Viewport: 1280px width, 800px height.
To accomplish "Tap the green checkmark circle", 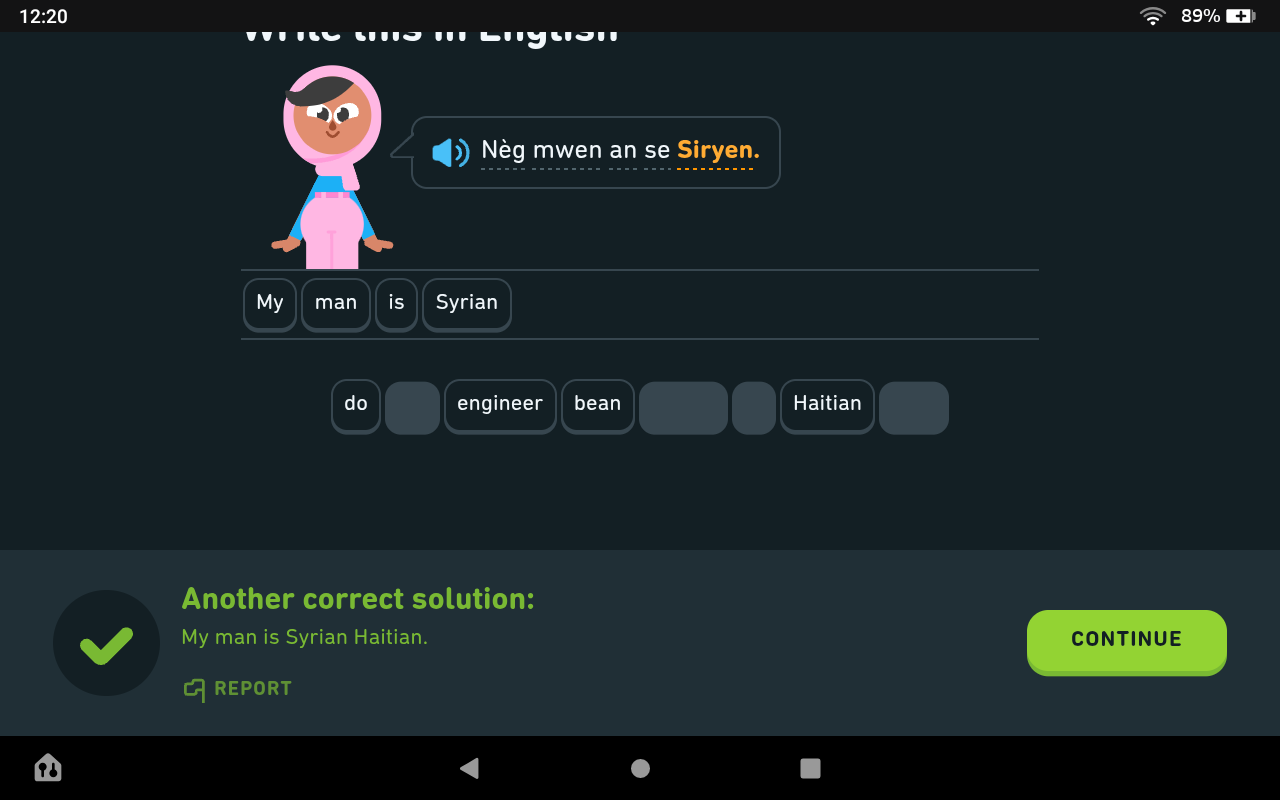I will tap(106, 643).
